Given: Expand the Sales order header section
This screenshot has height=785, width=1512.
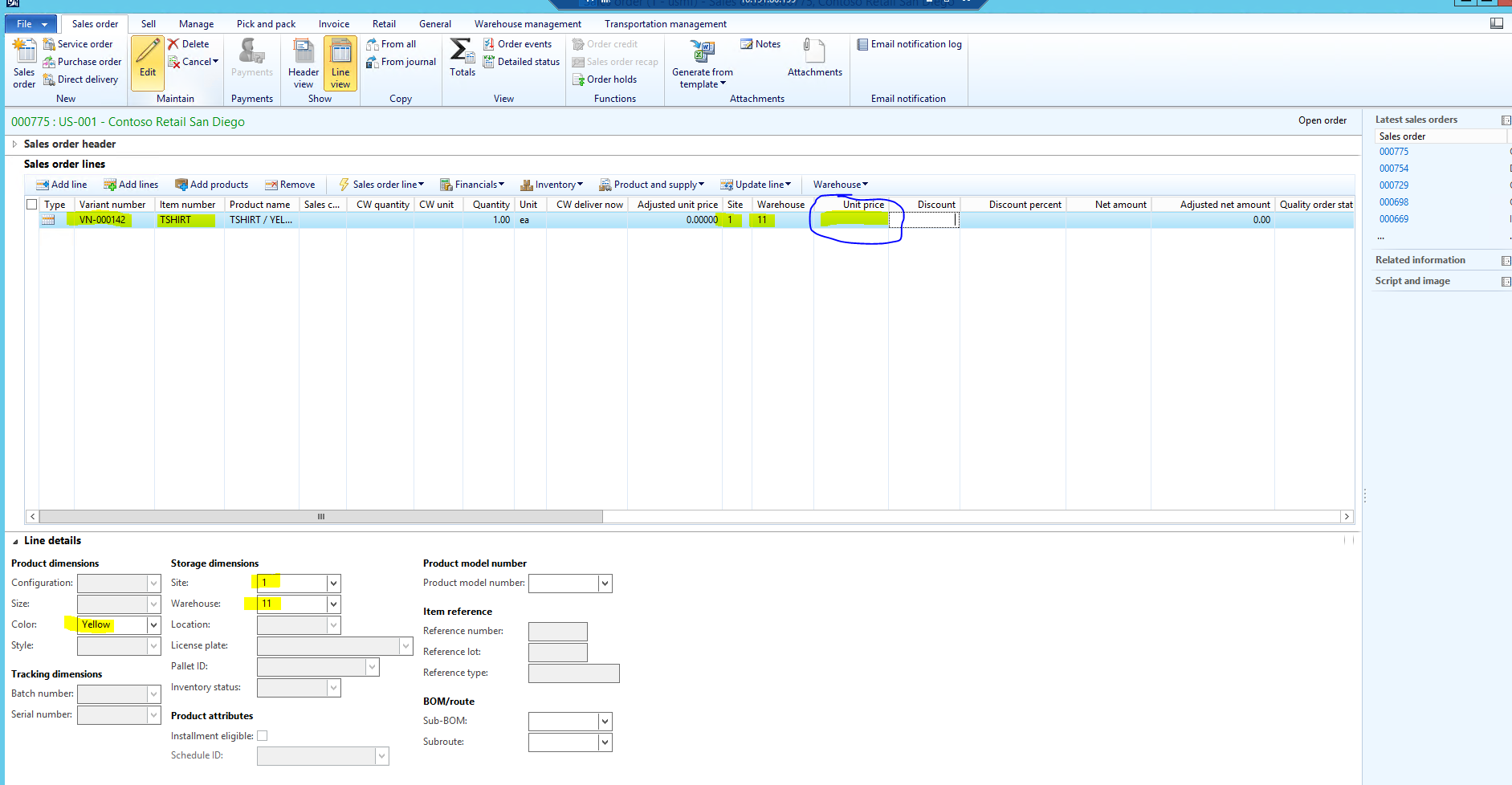Looking at the screenshot, I should [x=14, y=144].
